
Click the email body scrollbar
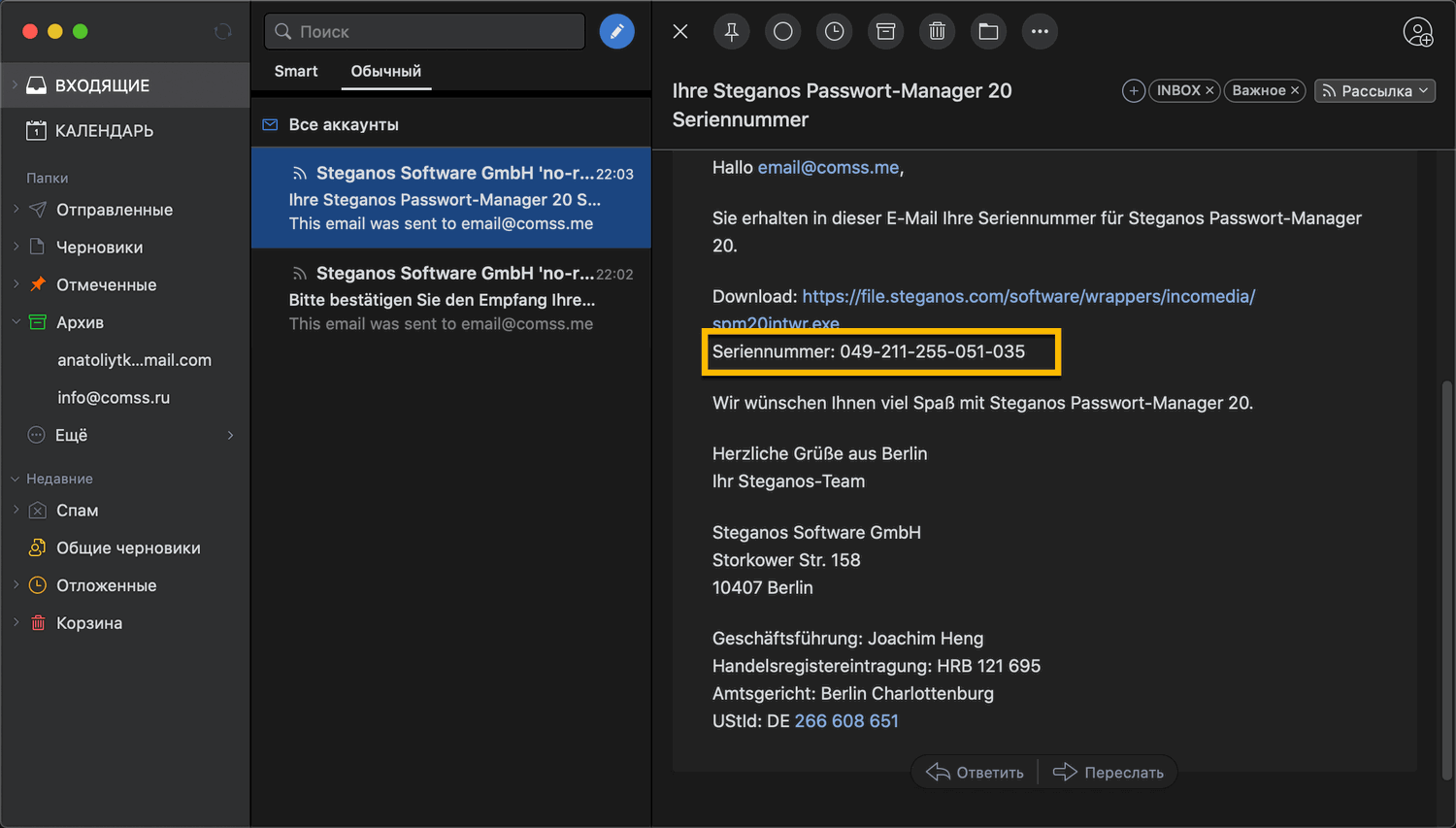point(1446,579)
